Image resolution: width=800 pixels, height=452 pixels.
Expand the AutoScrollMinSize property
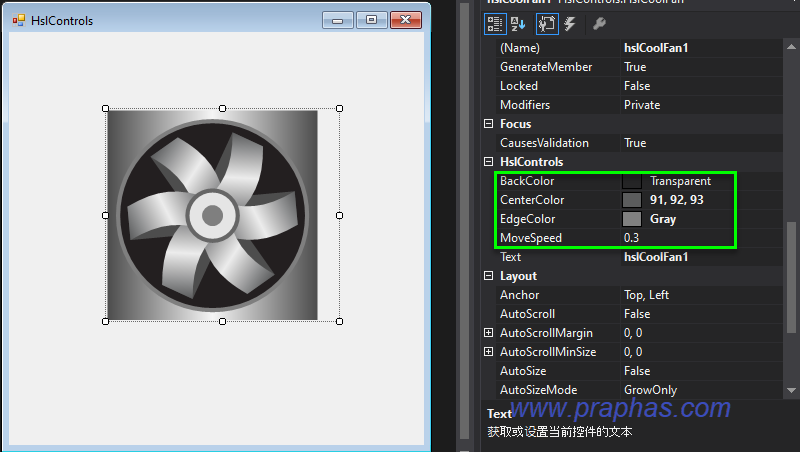488,352
